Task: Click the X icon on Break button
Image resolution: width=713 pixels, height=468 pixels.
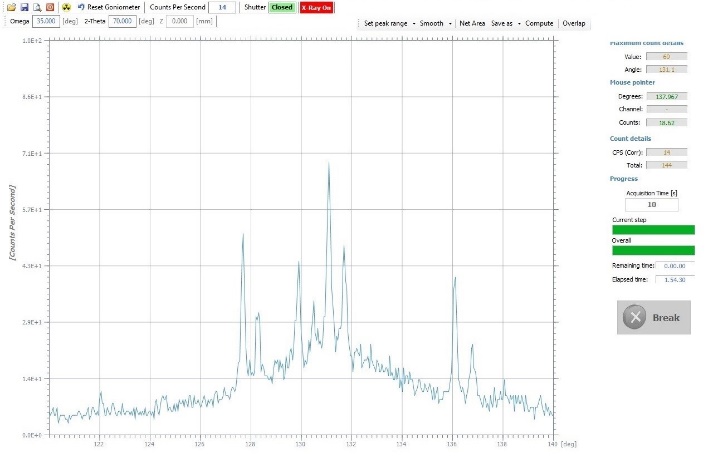Action: (635, 317)
